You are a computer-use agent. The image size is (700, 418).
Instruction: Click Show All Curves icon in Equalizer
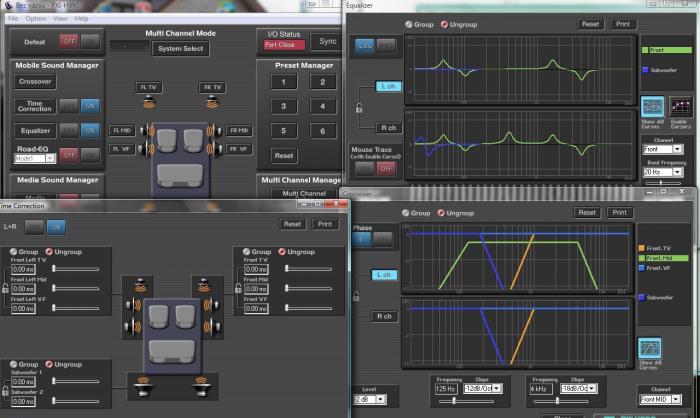653,109
